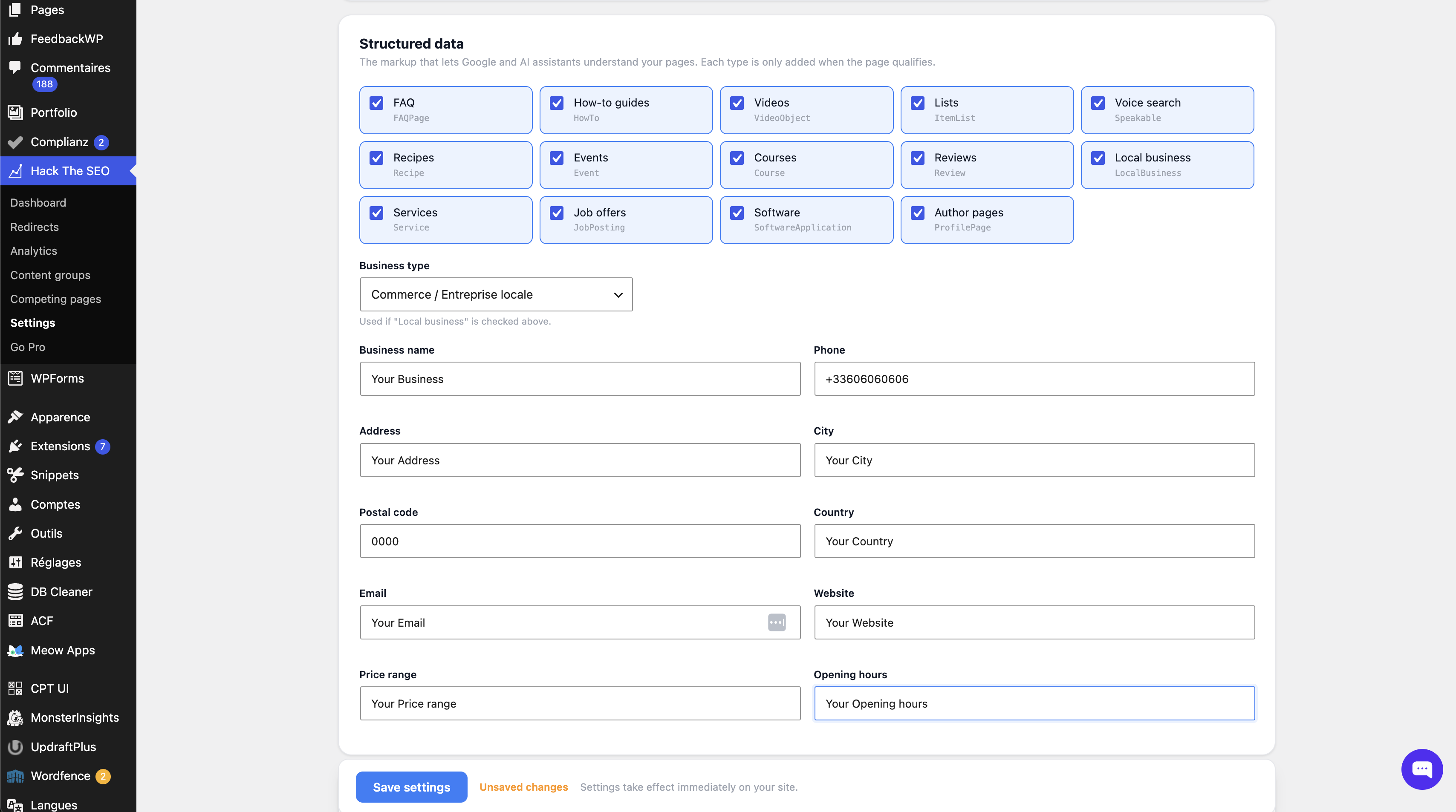Click the Comptes user icon

(x=15, y=504)
